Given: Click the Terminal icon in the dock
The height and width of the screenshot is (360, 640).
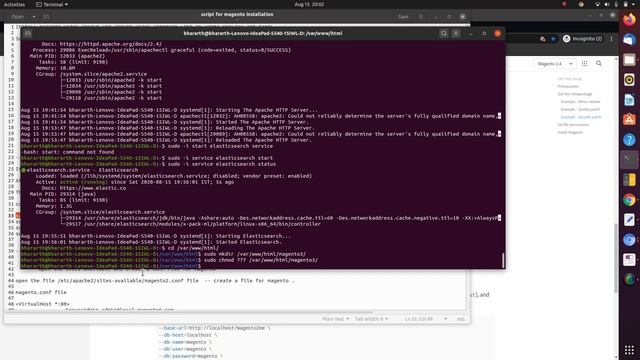Looking at the screenshot, I should [629, 160].
